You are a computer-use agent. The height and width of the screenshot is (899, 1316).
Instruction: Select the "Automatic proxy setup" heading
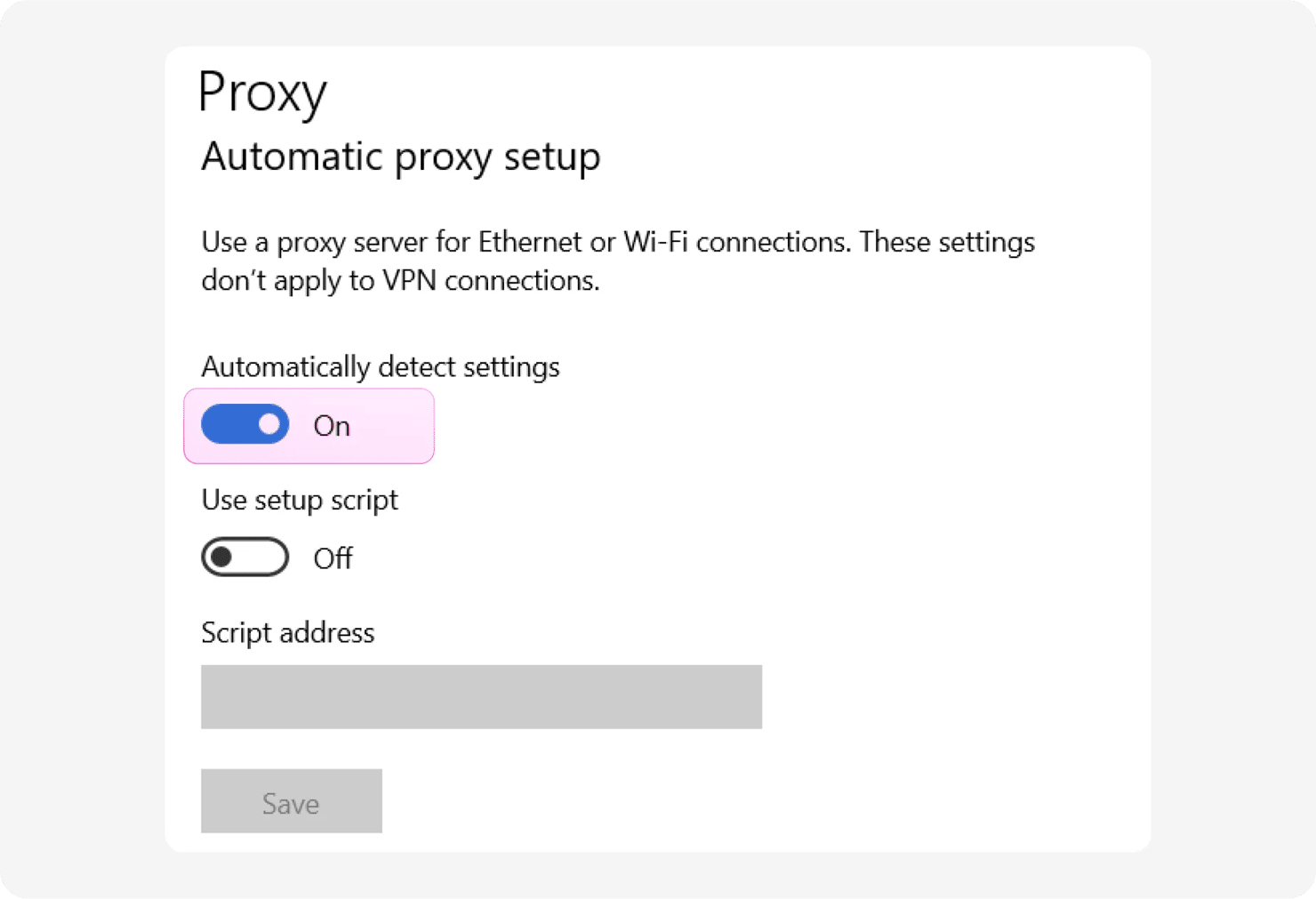point(401,157)
